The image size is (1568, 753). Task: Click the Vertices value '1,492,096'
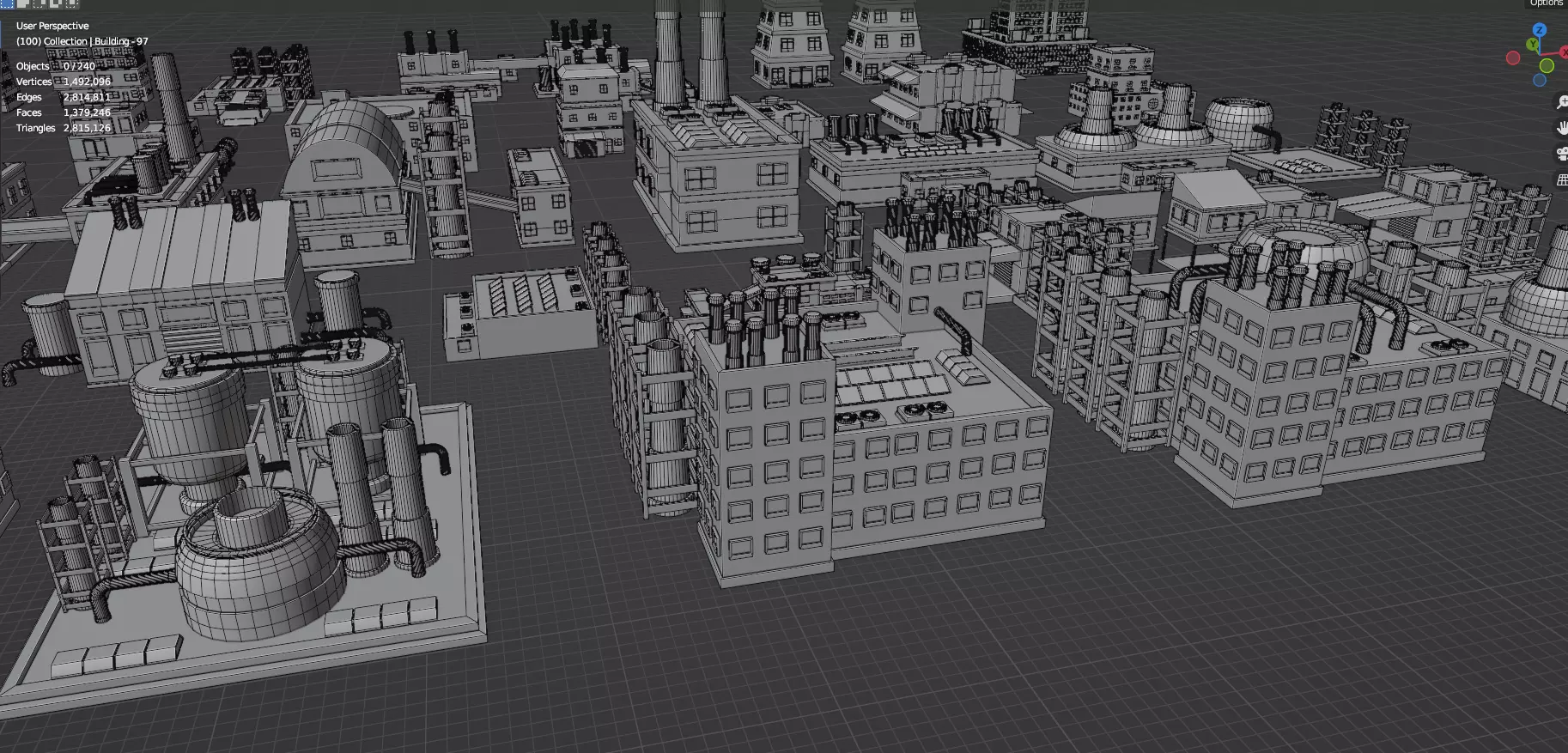click(87, 82)
